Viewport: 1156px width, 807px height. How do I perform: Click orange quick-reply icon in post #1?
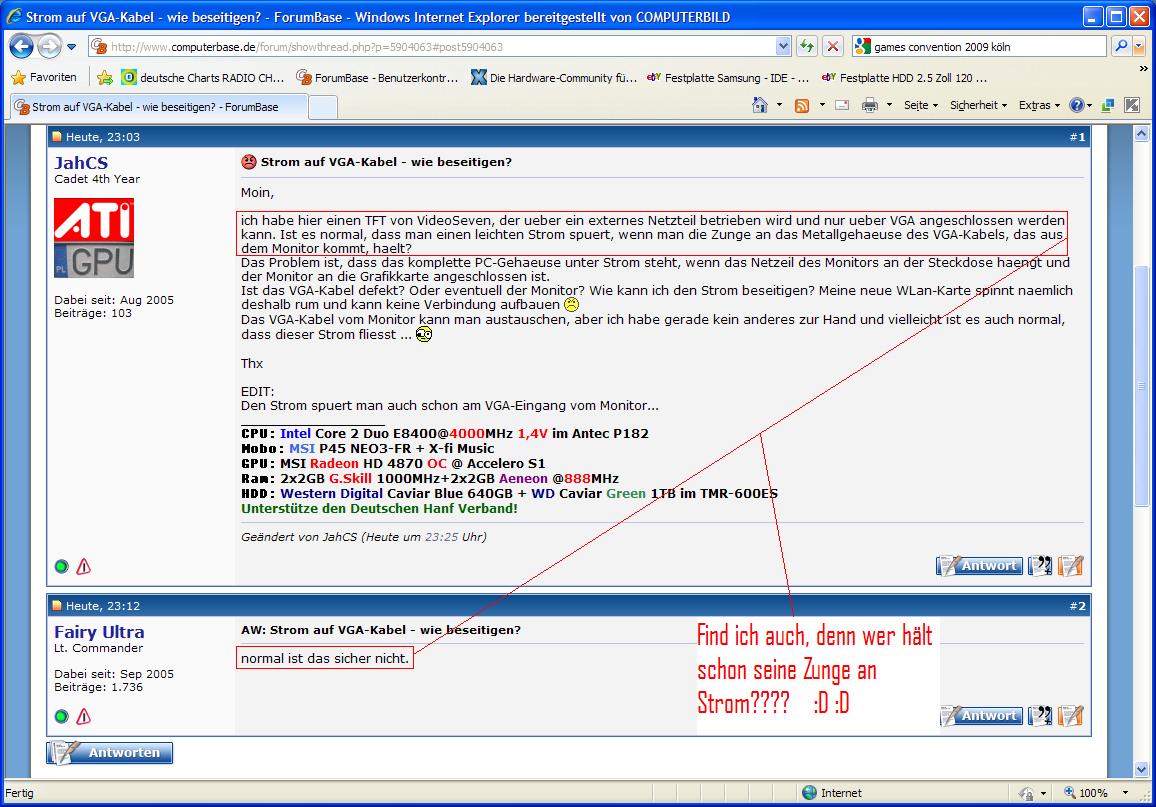click(x=1070, y=565)
